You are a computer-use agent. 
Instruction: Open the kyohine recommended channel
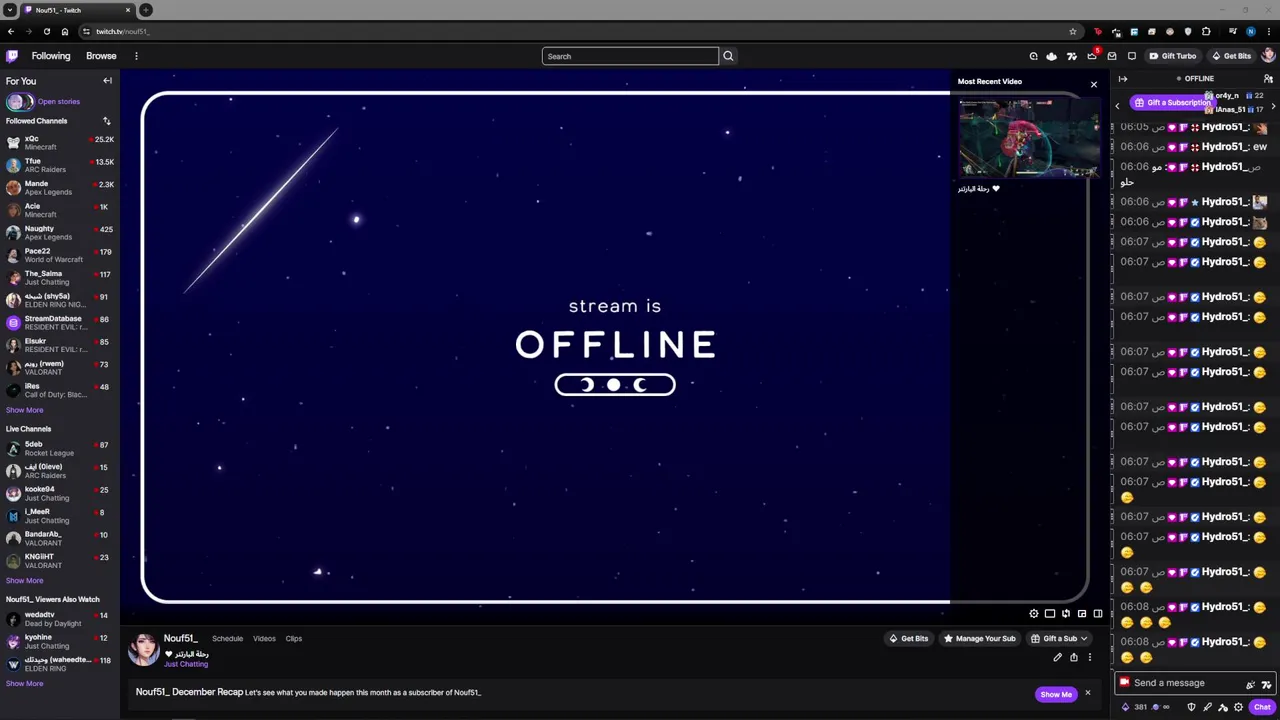pyautogui.click(x=60, y=641)
